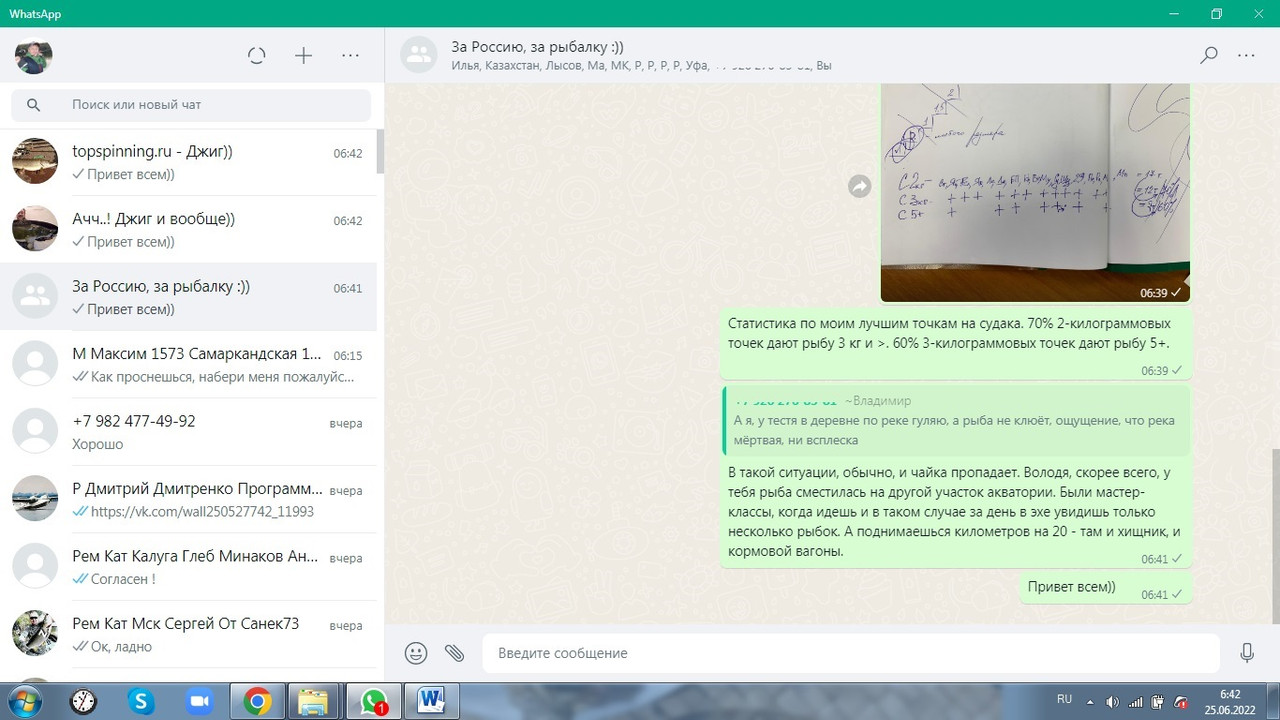Click Дмитрий Дмитренко's seaplane avatar
The width and height of the screenshot is (1280, 720).
pyautogui.click(x=35, y=498)
